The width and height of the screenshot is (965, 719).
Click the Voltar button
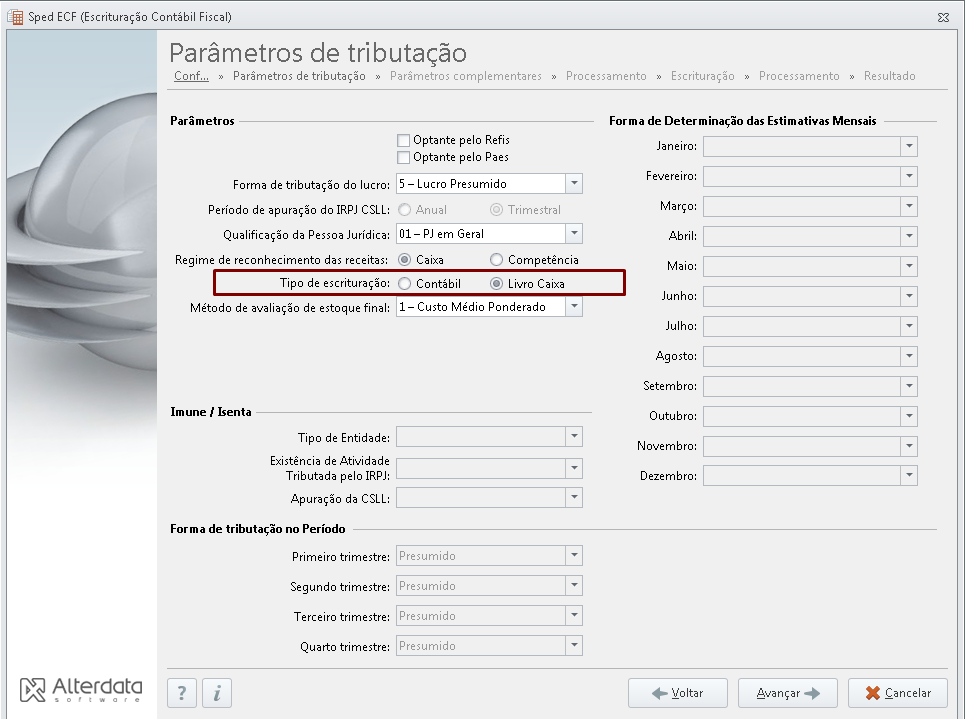[678, 693]
